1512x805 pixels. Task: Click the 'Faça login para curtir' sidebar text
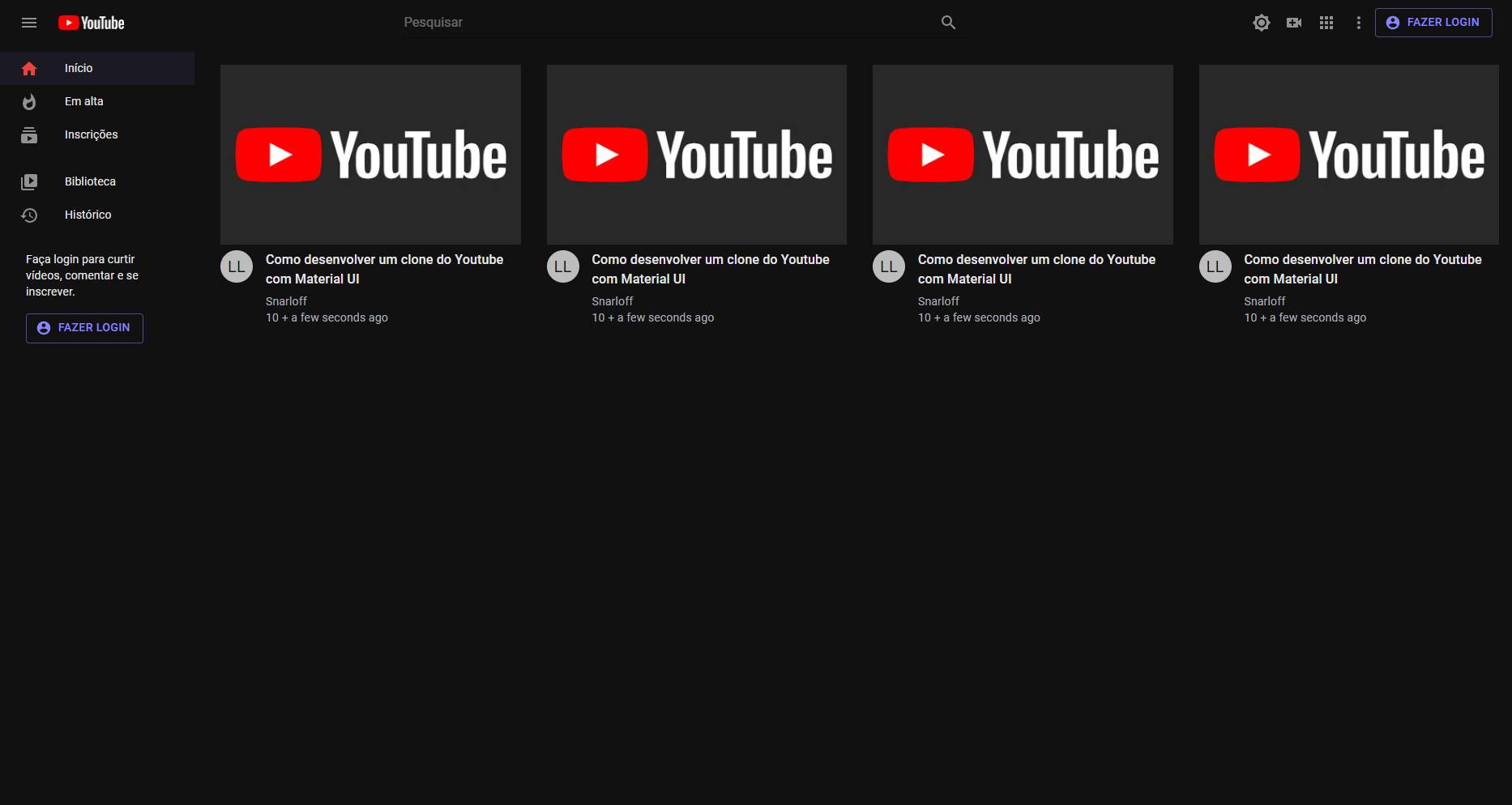point(82,275)
